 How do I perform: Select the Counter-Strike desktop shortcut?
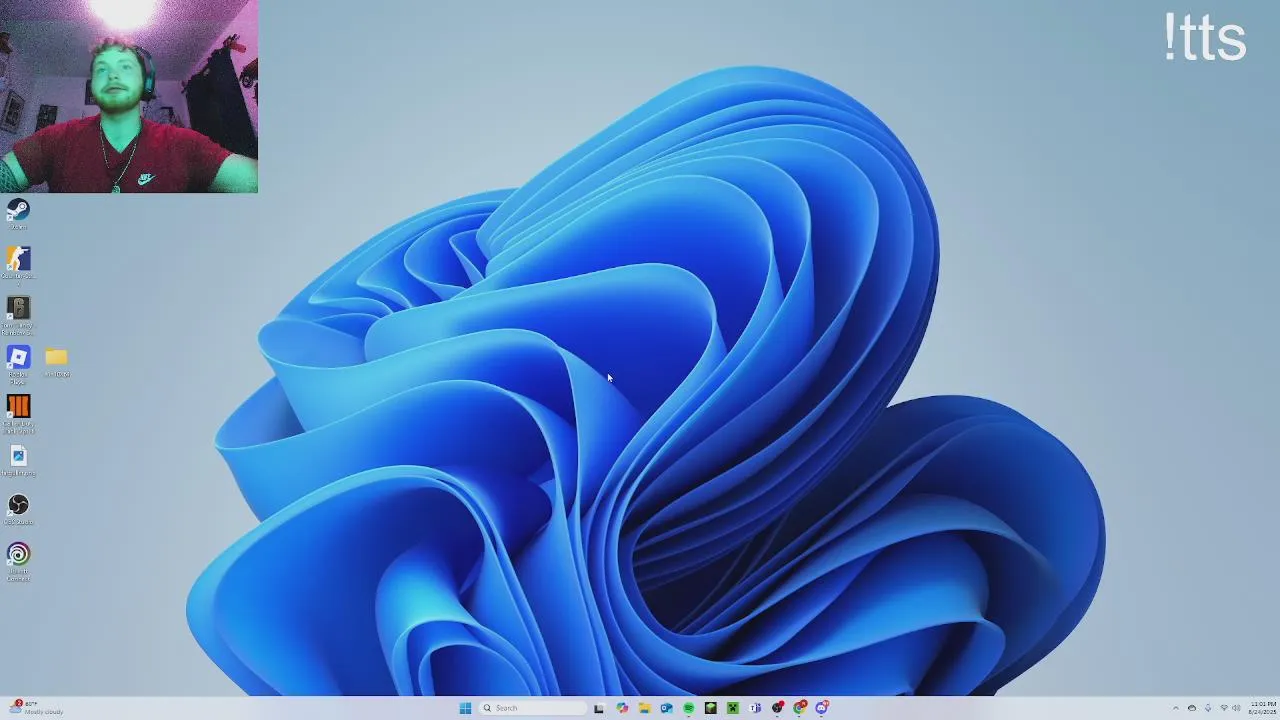18,265
